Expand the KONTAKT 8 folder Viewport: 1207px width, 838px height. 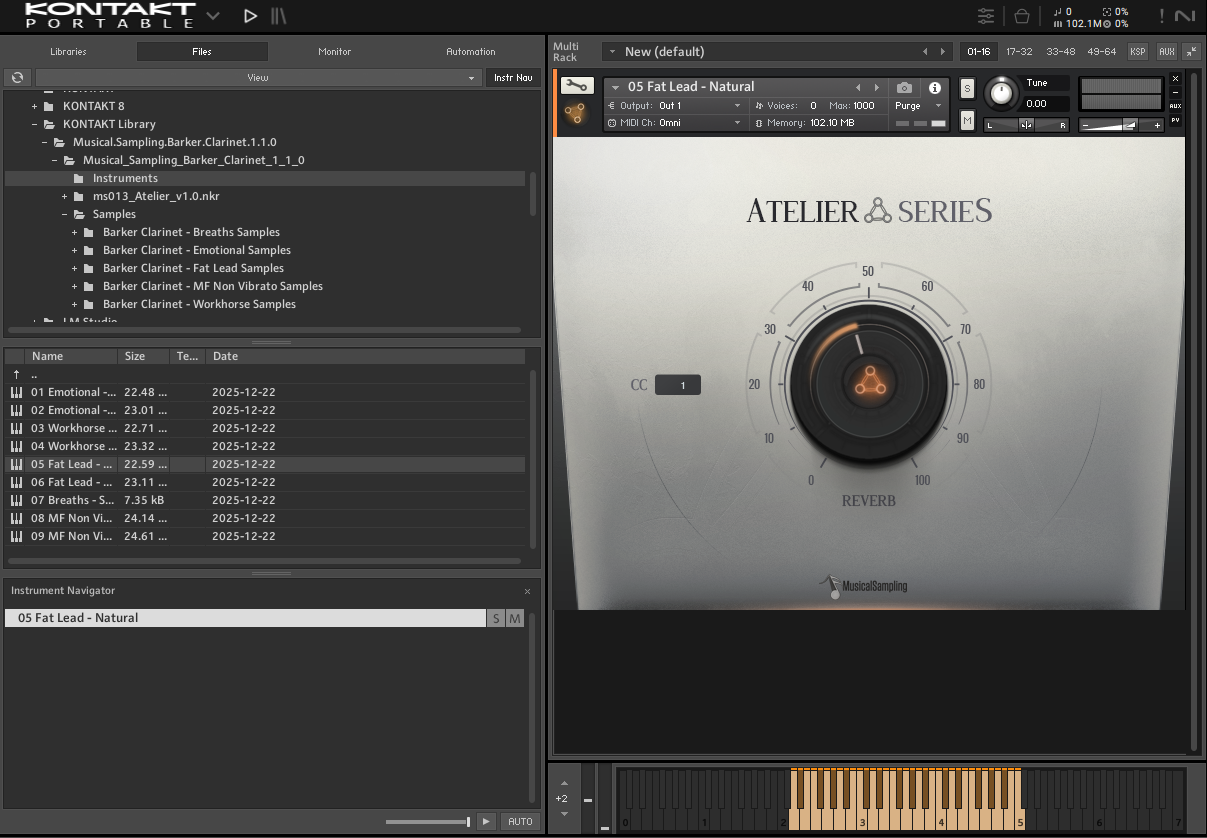[x=35, y=106]
